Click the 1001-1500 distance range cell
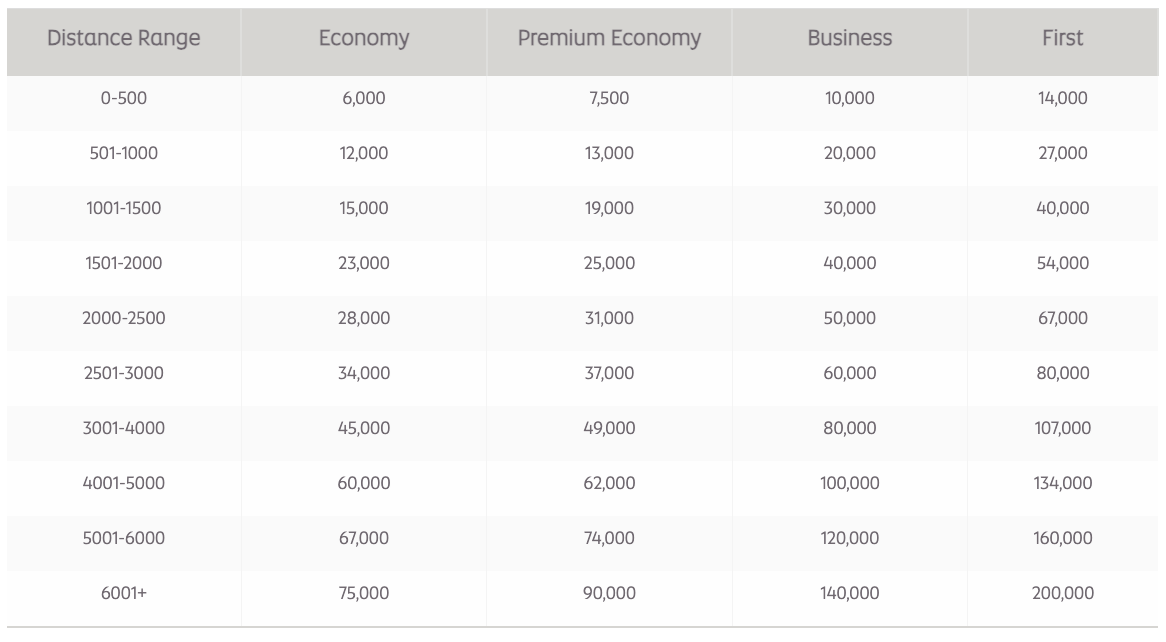This screenshot has height=642, width=1166. pyautogui.click(x=124, y=209)
